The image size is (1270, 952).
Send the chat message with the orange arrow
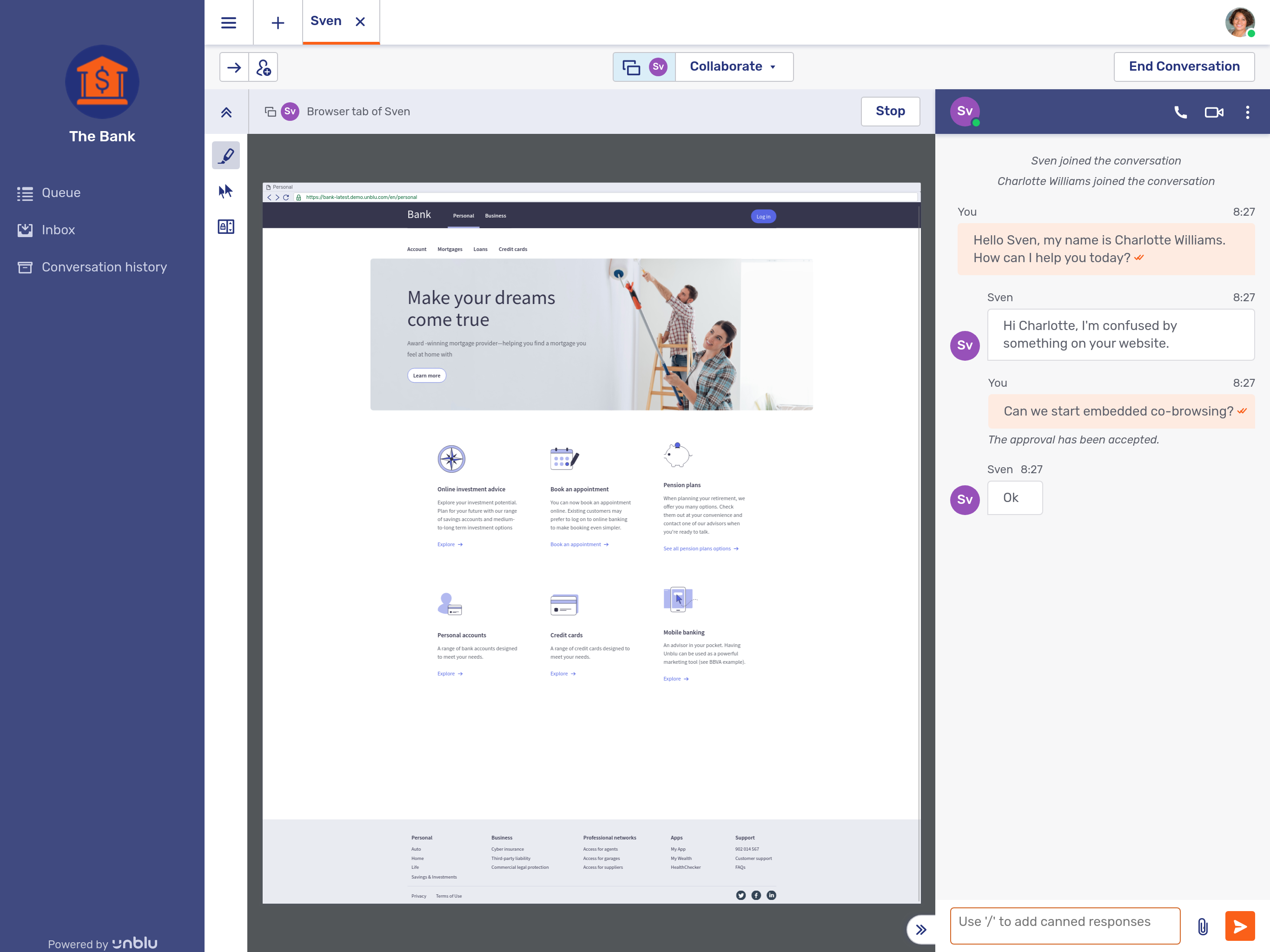[x=1240, y=926]
